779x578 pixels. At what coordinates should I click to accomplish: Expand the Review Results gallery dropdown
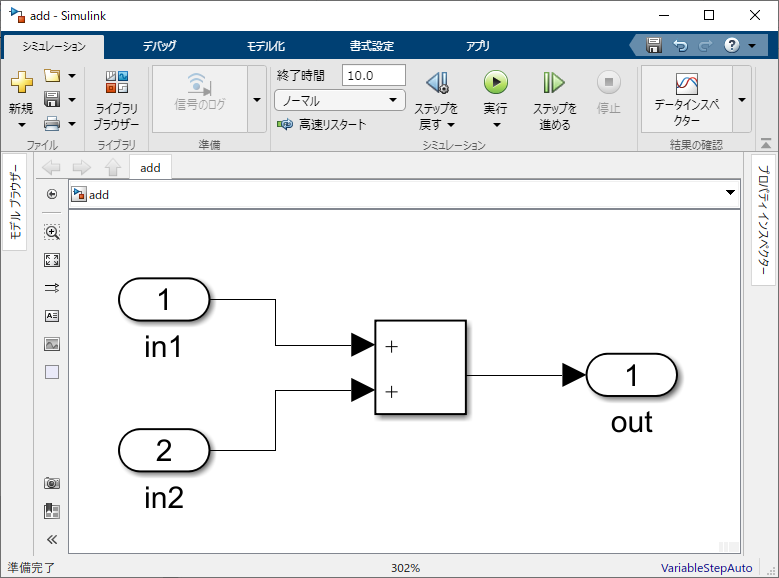(x=742, y=99)
